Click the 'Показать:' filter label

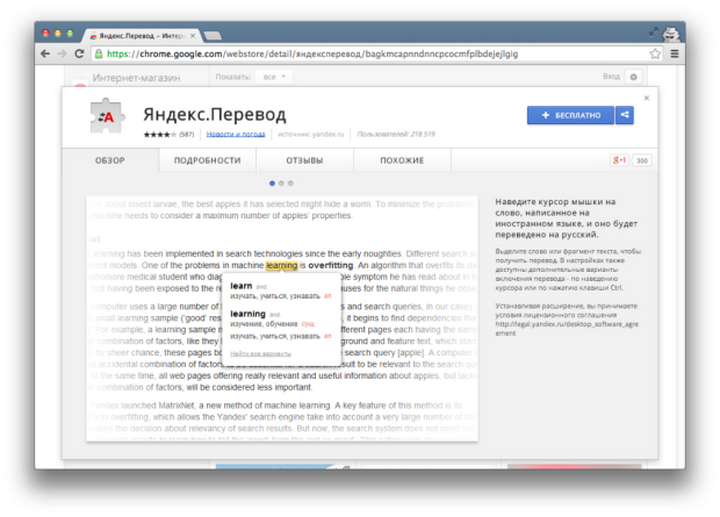click(233, 77)
